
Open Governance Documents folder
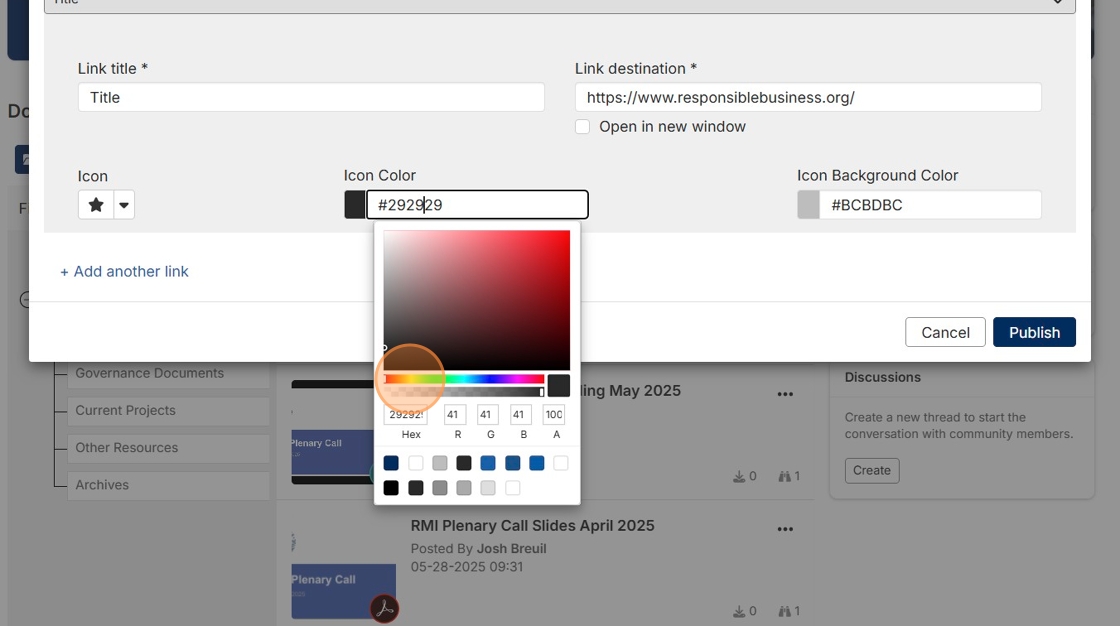[x=169, y=373]
